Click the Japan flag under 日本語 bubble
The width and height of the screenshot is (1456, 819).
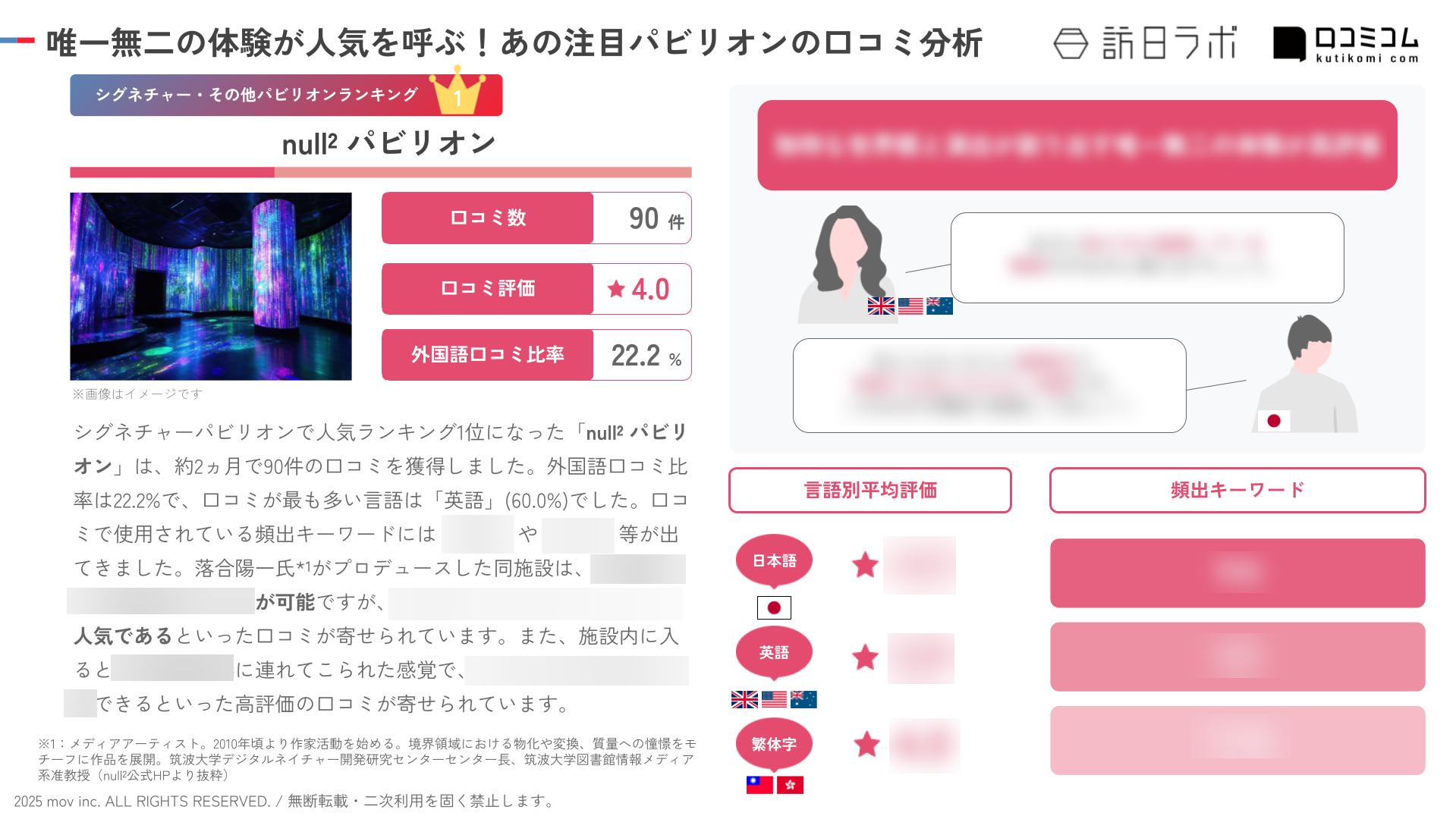(774, 607)
